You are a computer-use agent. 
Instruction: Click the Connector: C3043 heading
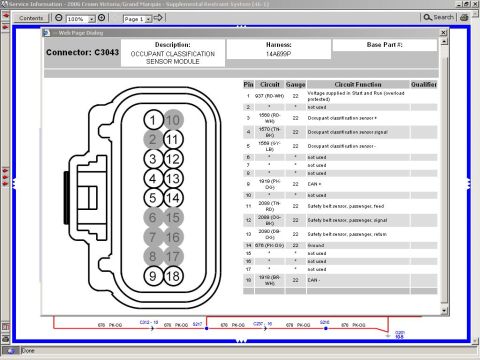(82, 52)
